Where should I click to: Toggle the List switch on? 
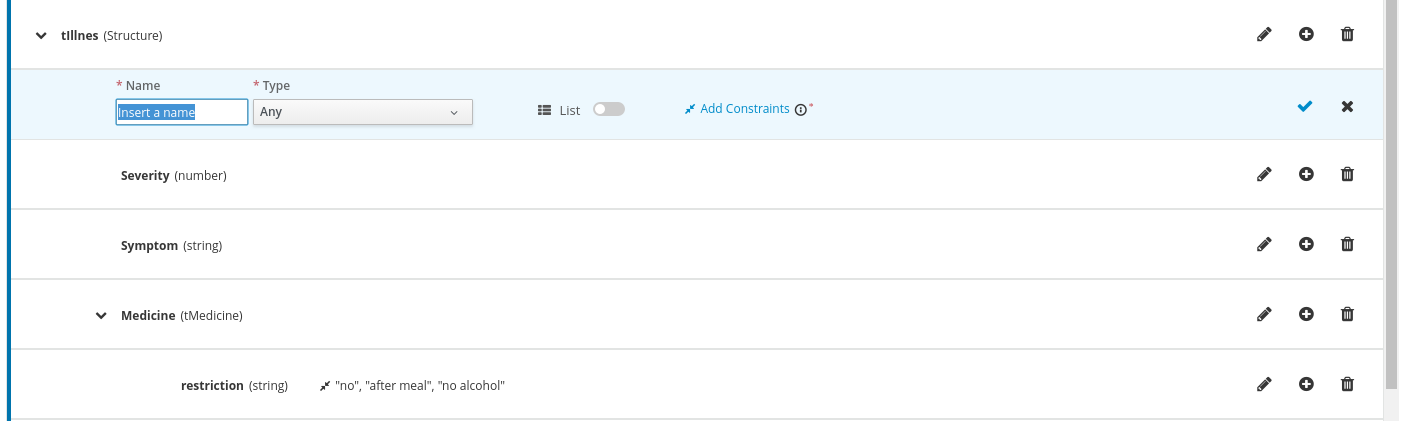pos(608,110)
